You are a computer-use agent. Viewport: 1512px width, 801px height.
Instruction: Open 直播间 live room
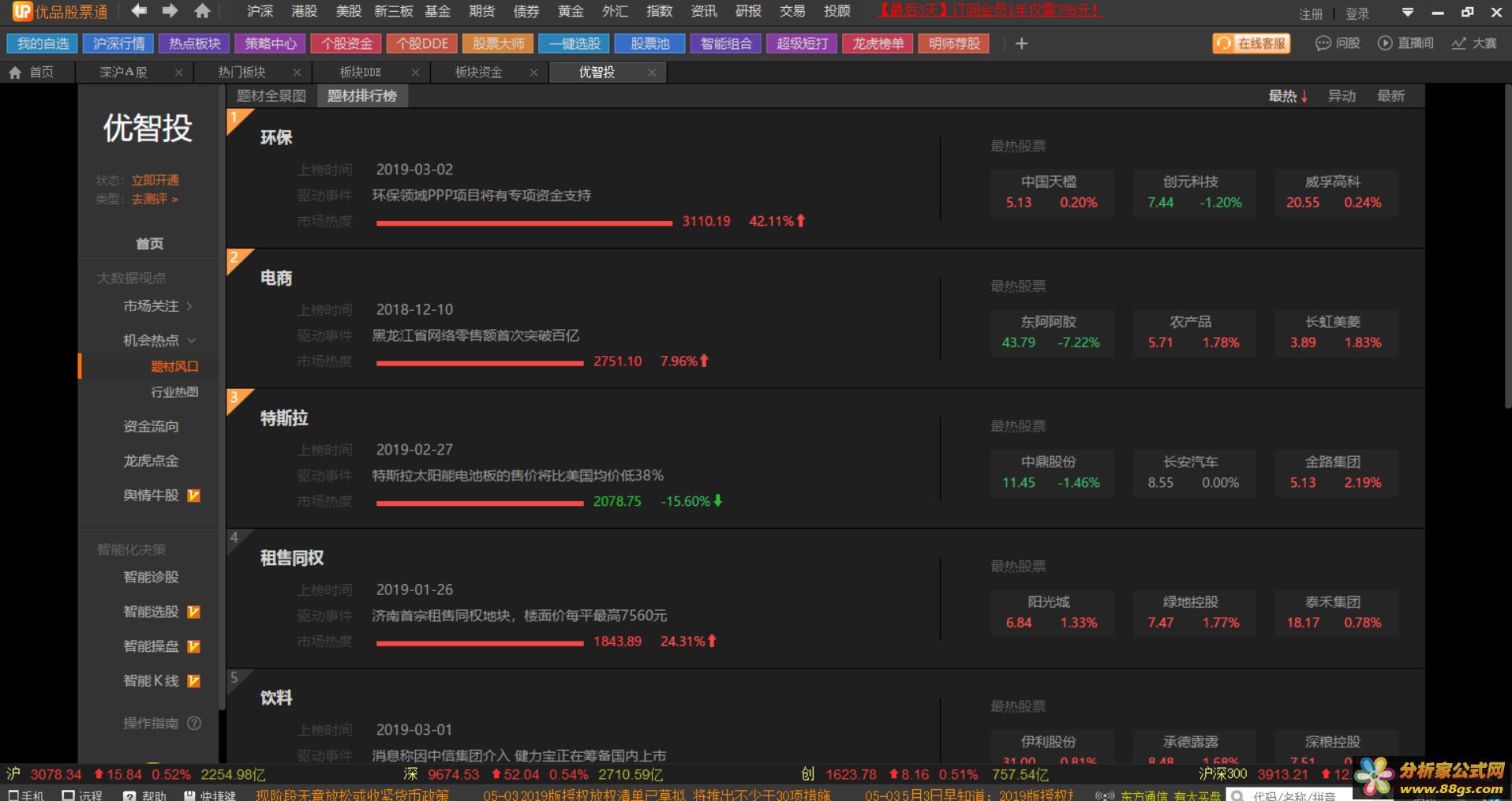tap(1405, 43)
